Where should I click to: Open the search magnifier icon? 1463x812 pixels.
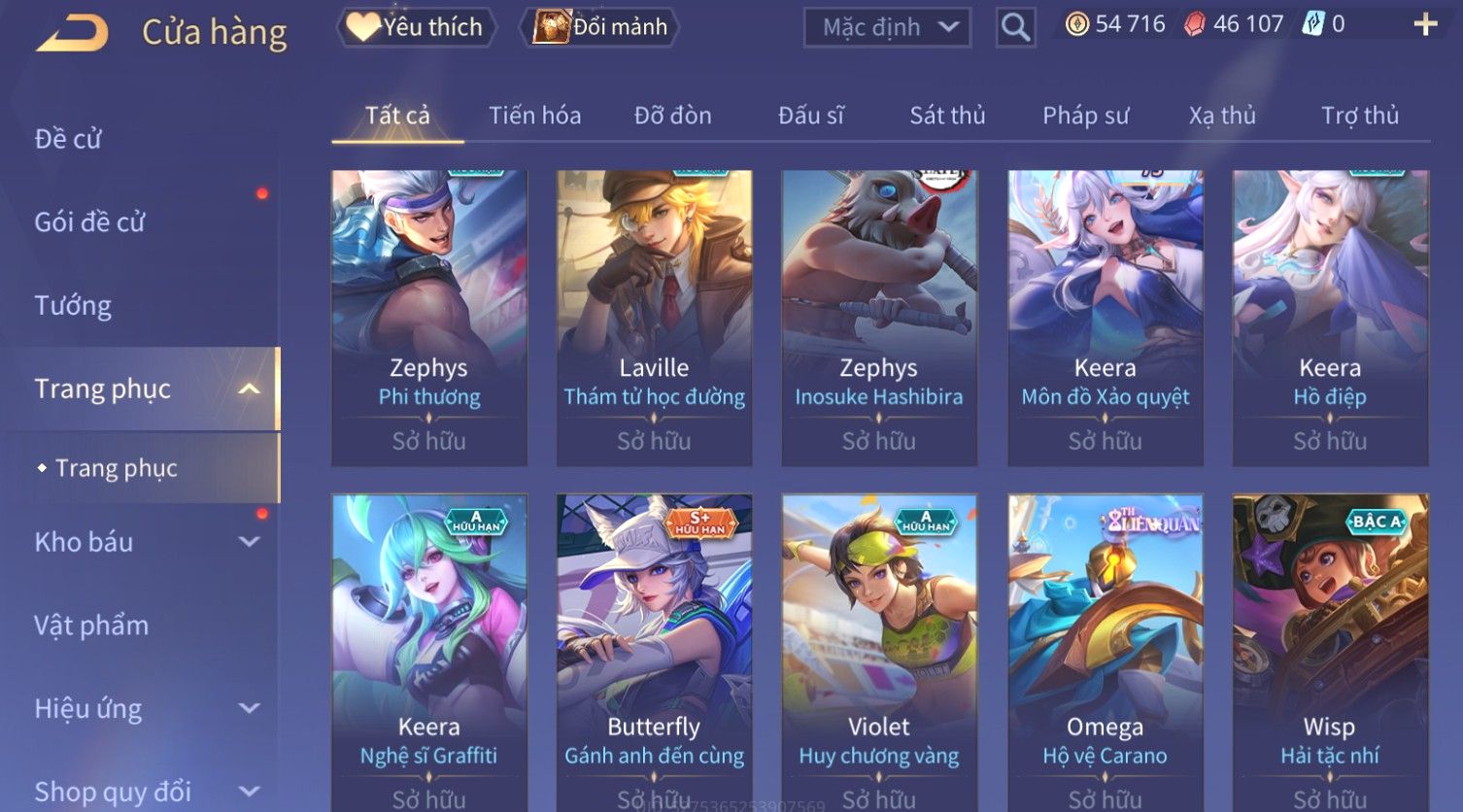pos(1015,27)
